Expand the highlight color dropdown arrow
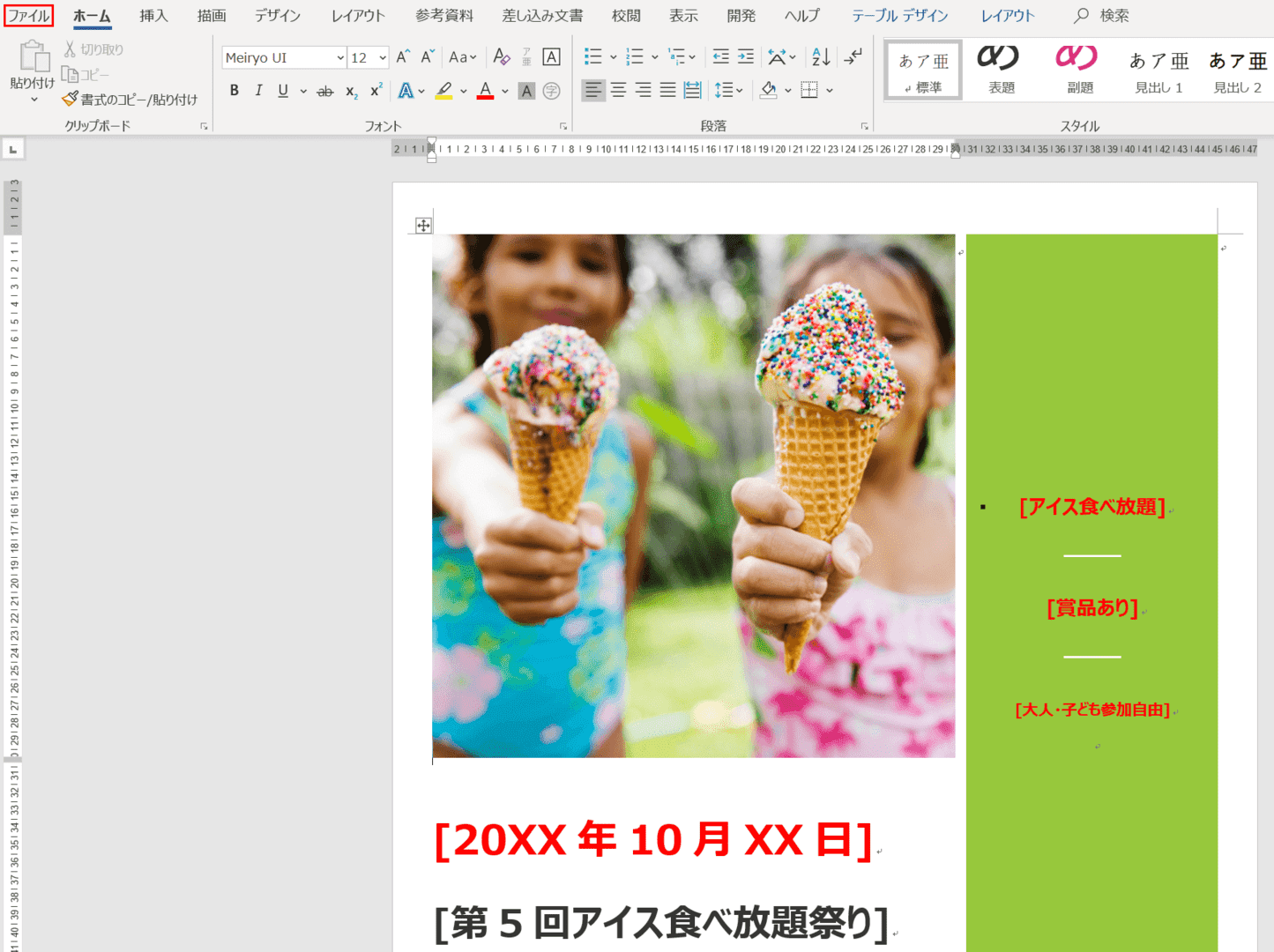 coord(464,90)
